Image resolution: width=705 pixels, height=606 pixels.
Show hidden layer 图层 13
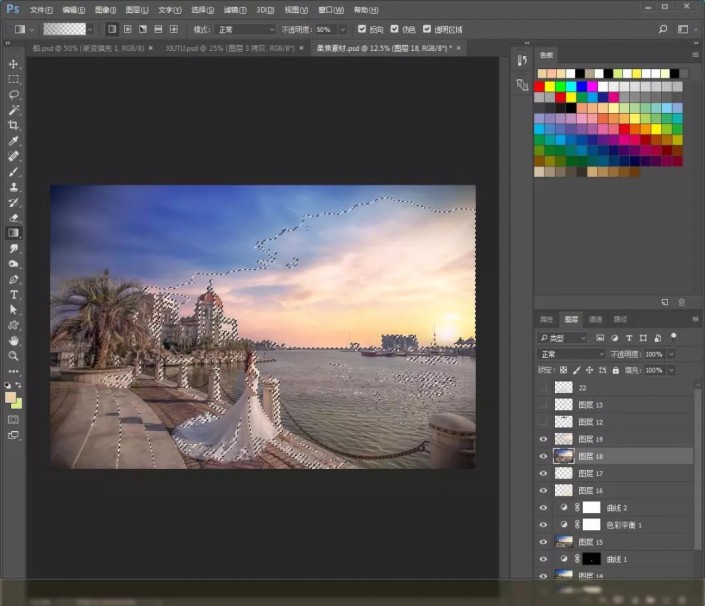543,405
